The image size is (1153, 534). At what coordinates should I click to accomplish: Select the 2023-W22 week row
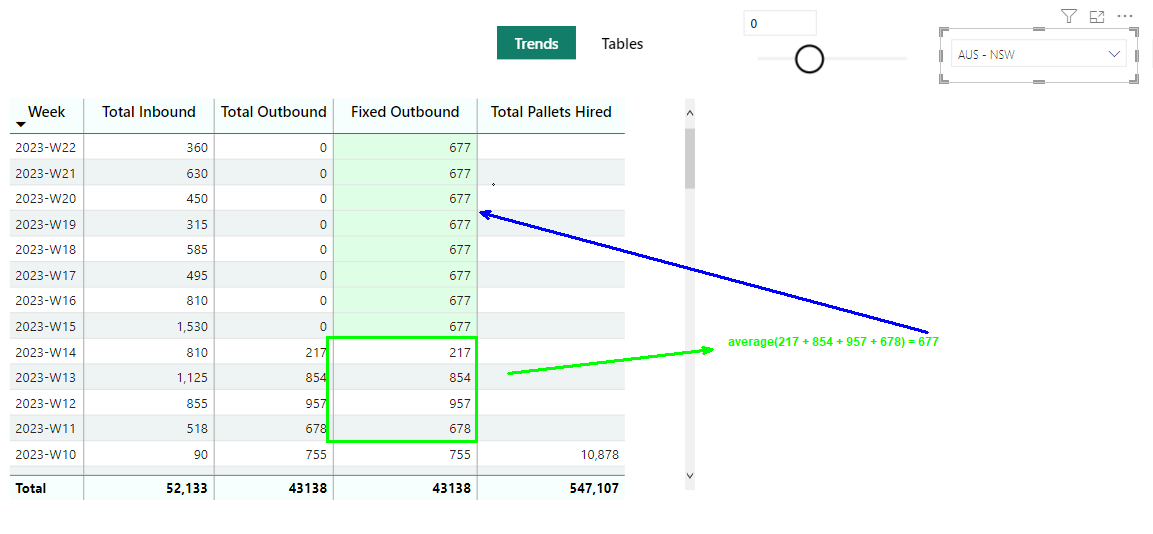[x=317, y=147]
